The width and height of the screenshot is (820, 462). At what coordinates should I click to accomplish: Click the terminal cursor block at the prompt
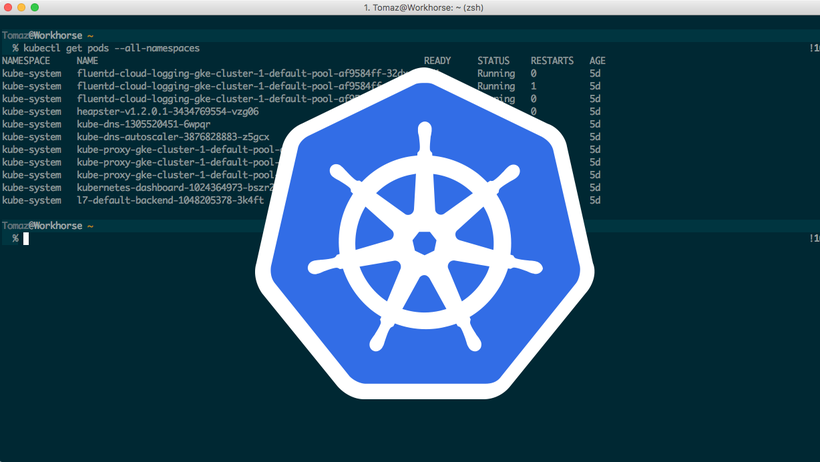click(x=26, y=239)
